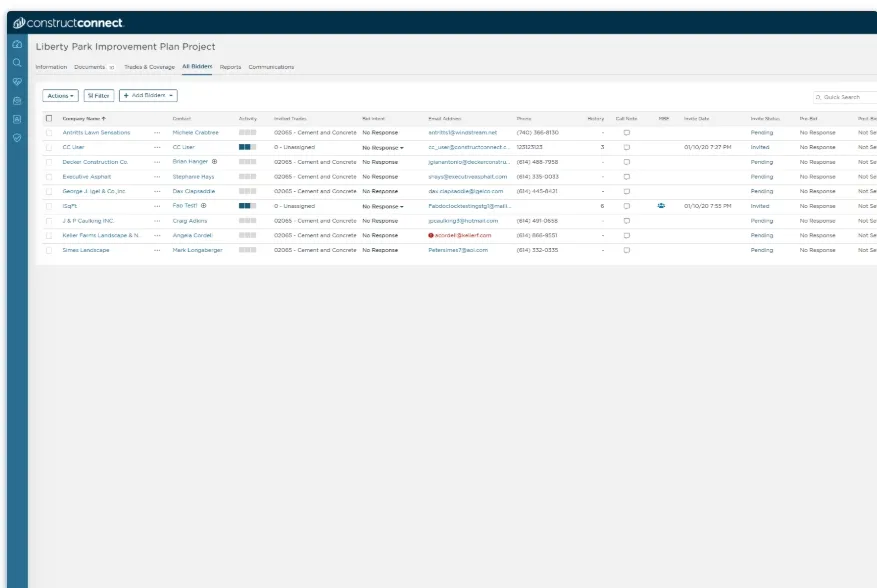Switch to the Trades & Coverage tab

[x=149, y=67]
